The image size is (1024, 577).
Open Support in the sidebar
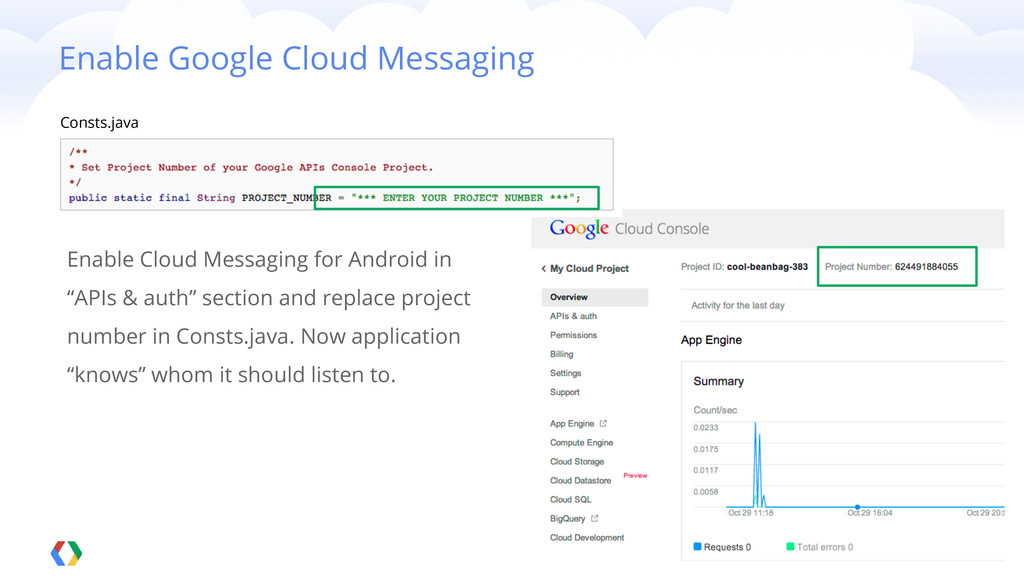coord(564,392)
